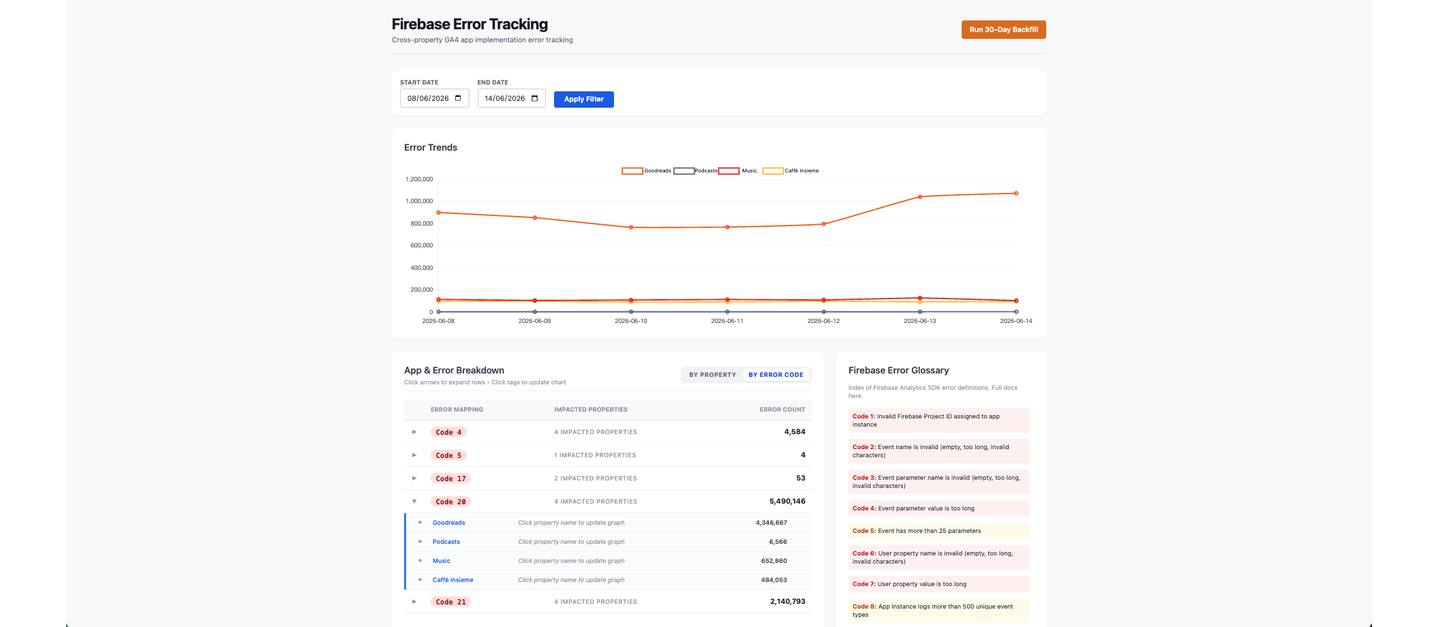The height and width of the screenshot is (627, 1438).
Task: Click the Code 1 glossary entry
Action: [x=938, y=420]
